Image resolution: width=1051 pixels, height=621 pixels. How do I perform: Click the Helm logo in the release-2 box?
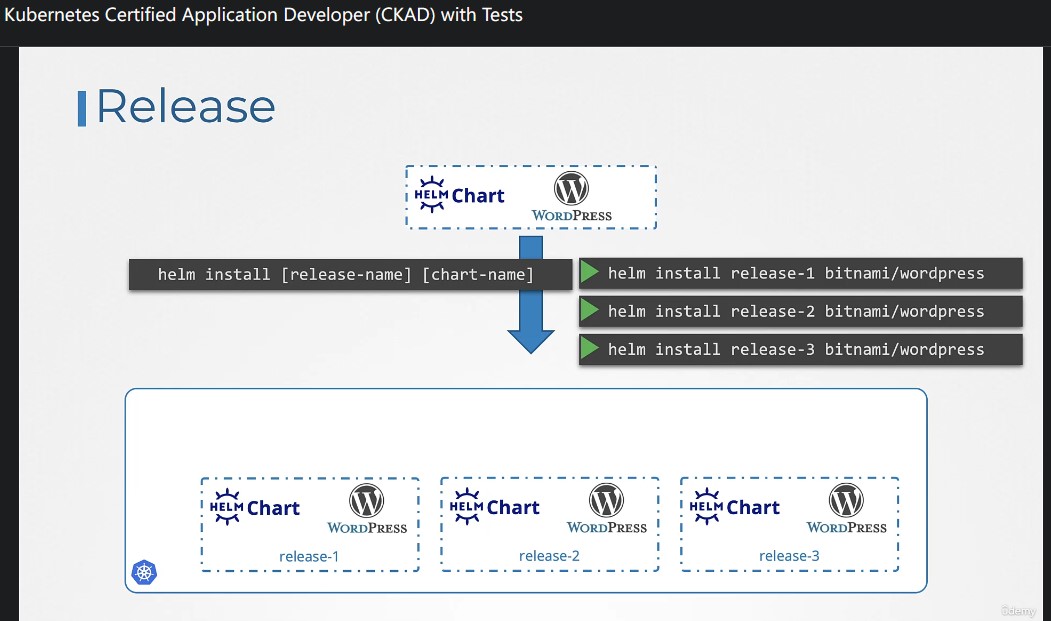467,506
